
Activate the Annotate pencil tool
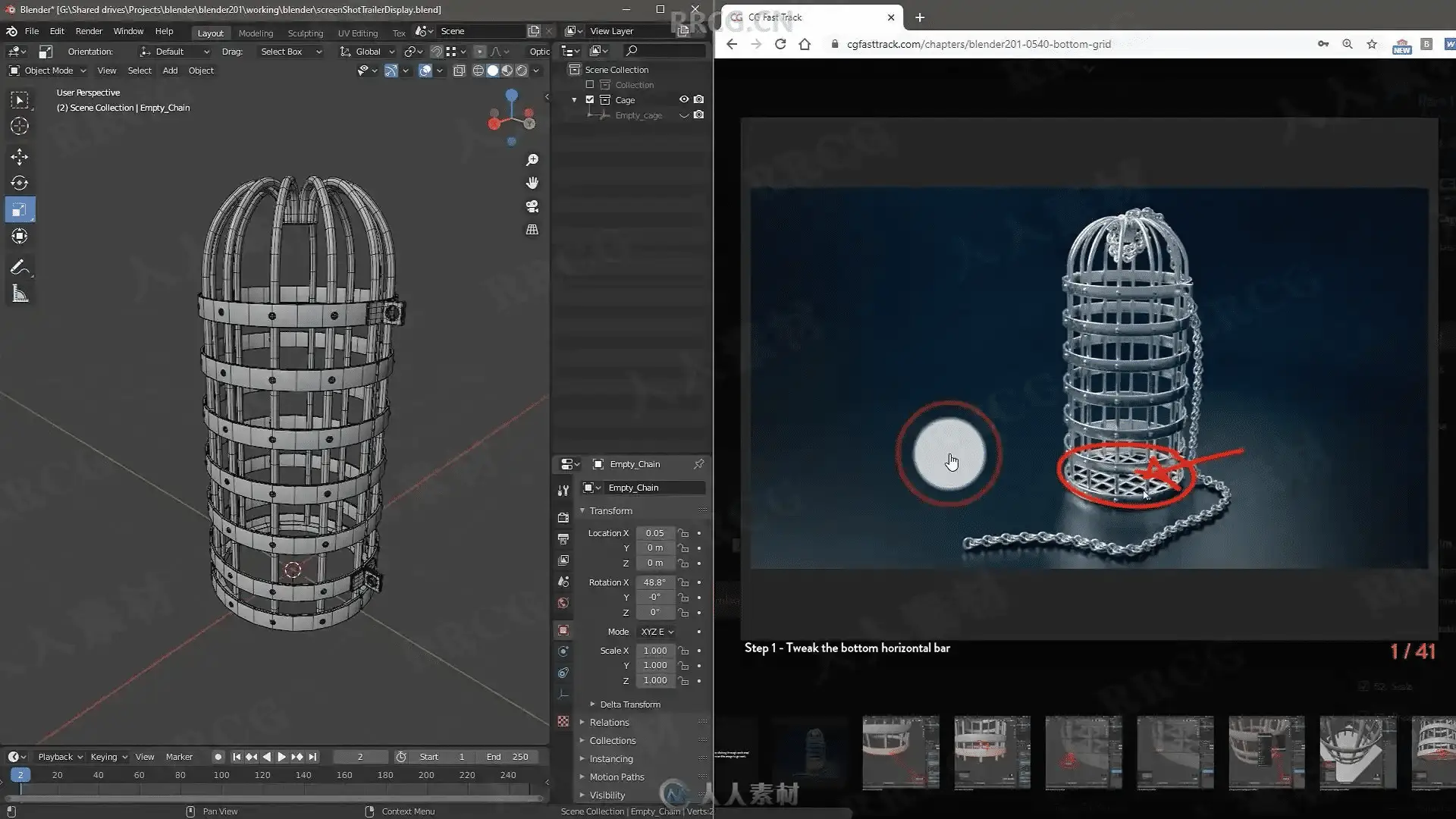coord(20,267)
